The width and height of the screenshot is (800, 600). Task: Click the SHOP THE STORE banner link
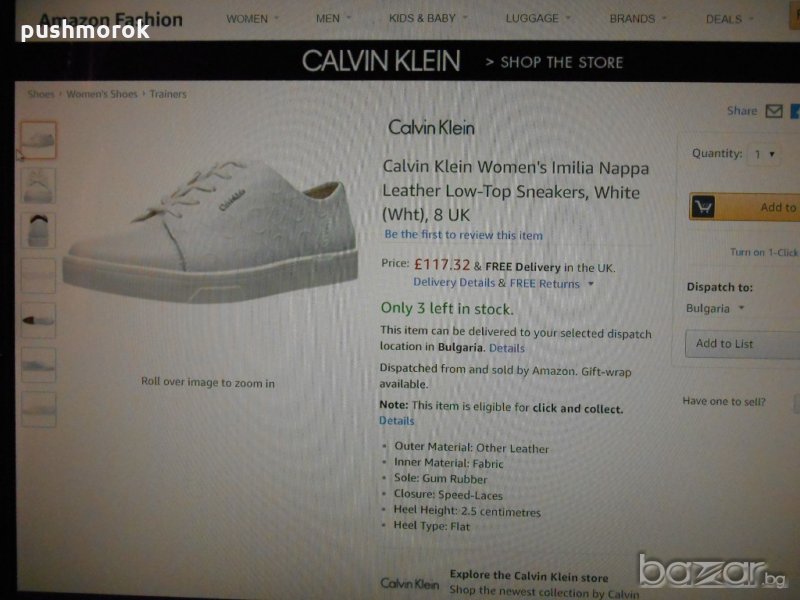(x=555, y=62)
